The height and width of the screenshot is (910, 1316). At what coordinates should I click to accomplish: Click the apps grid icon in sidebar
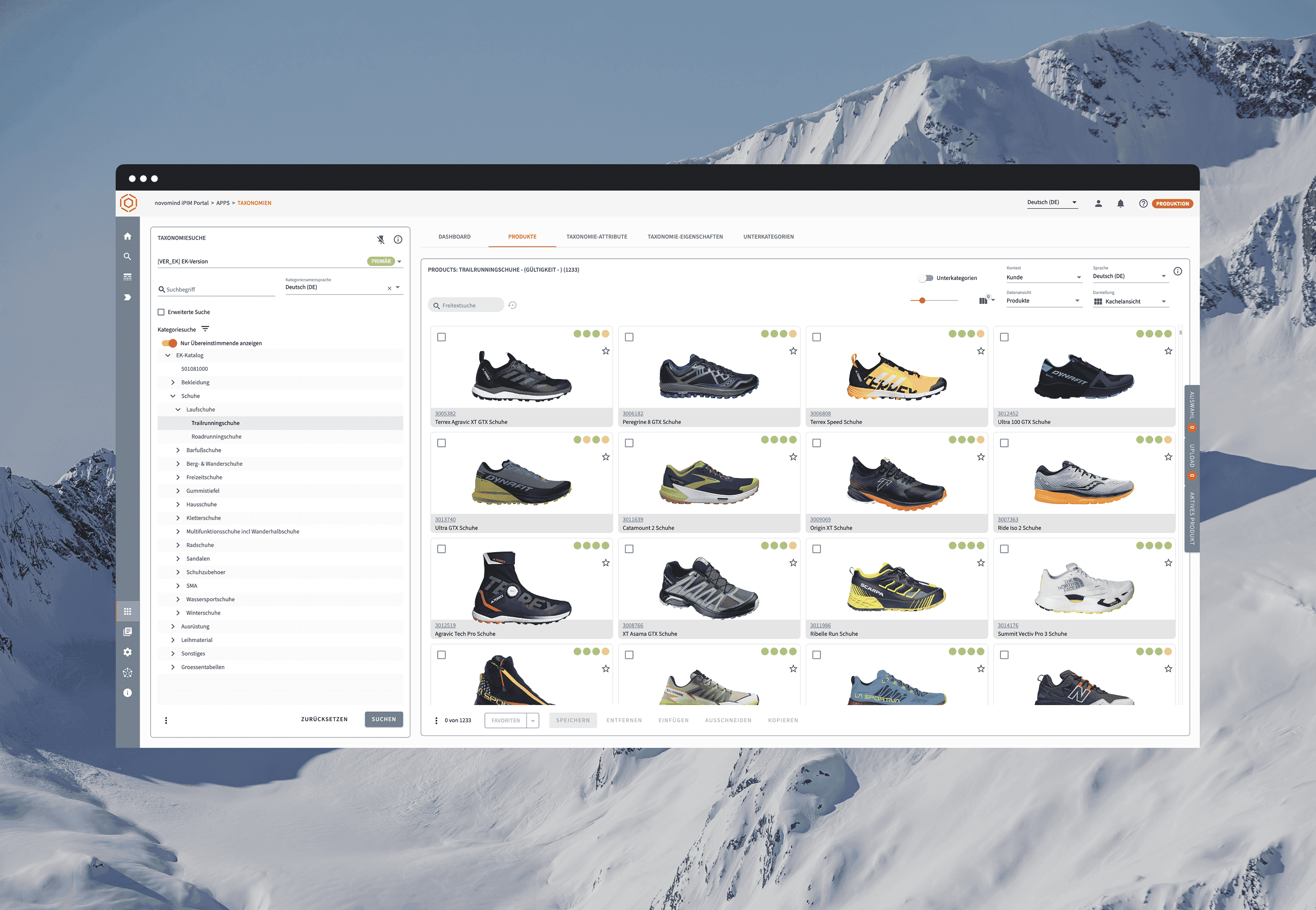(x=127, y=611)
